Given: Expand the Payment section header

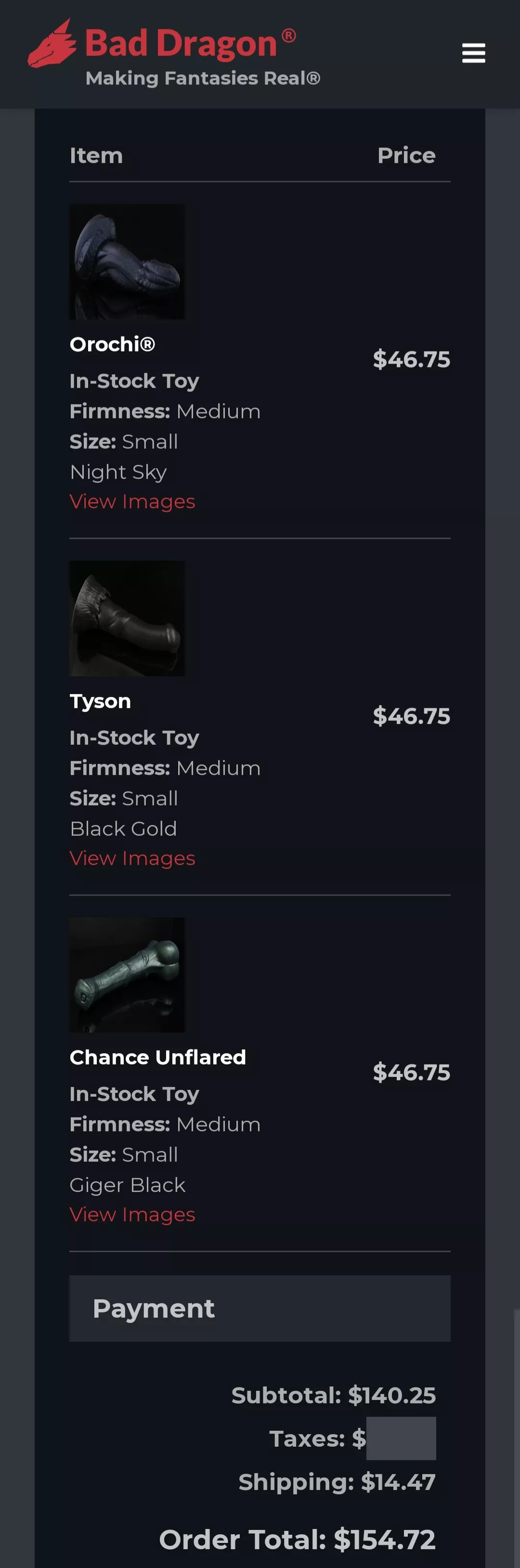Looking at the screenshot, I should point(260,1309).
